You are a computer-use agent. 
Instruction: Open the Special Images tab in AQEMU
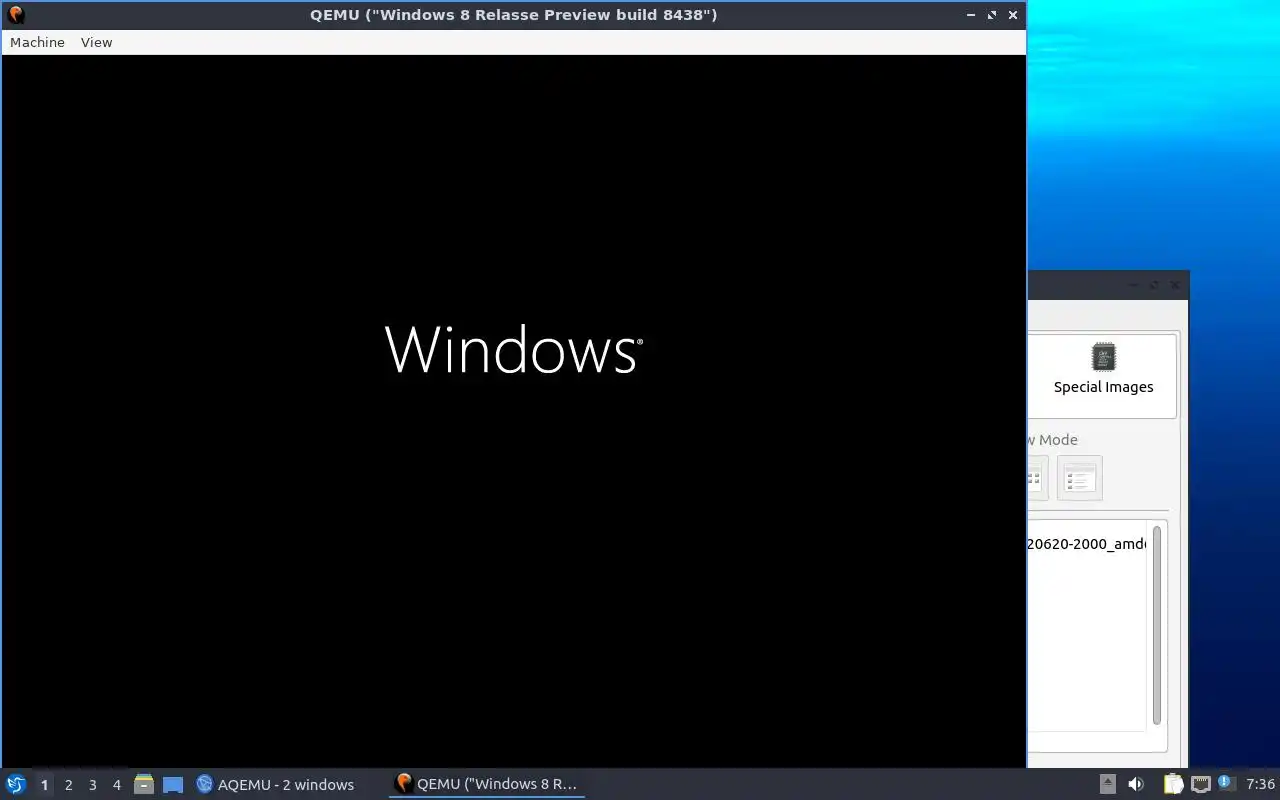1103,376
